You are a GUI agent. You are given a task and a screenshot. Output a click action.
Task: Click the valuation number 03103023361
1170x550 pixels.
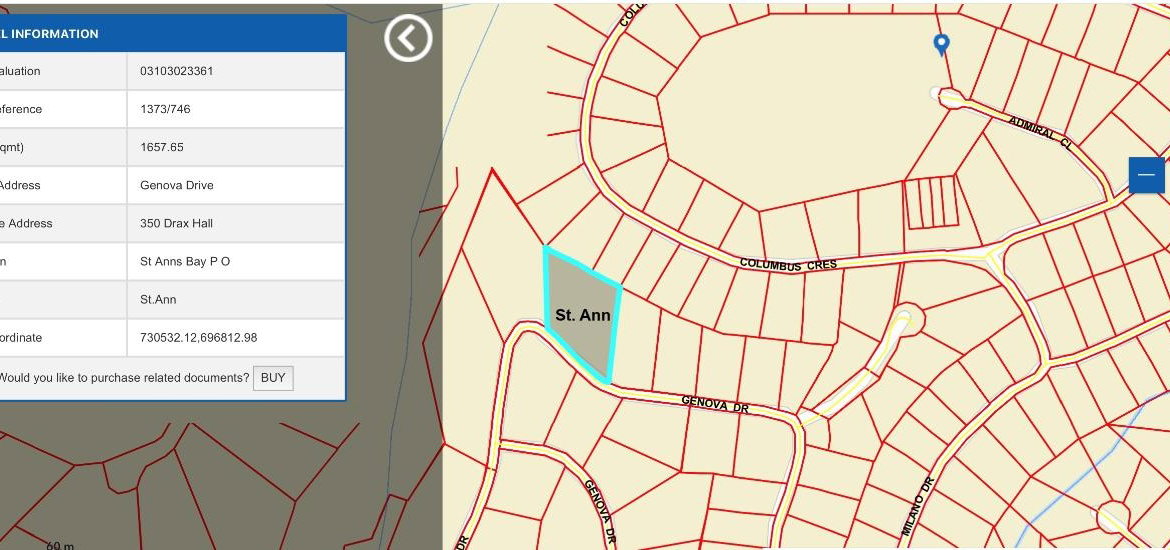coord(177,71)
